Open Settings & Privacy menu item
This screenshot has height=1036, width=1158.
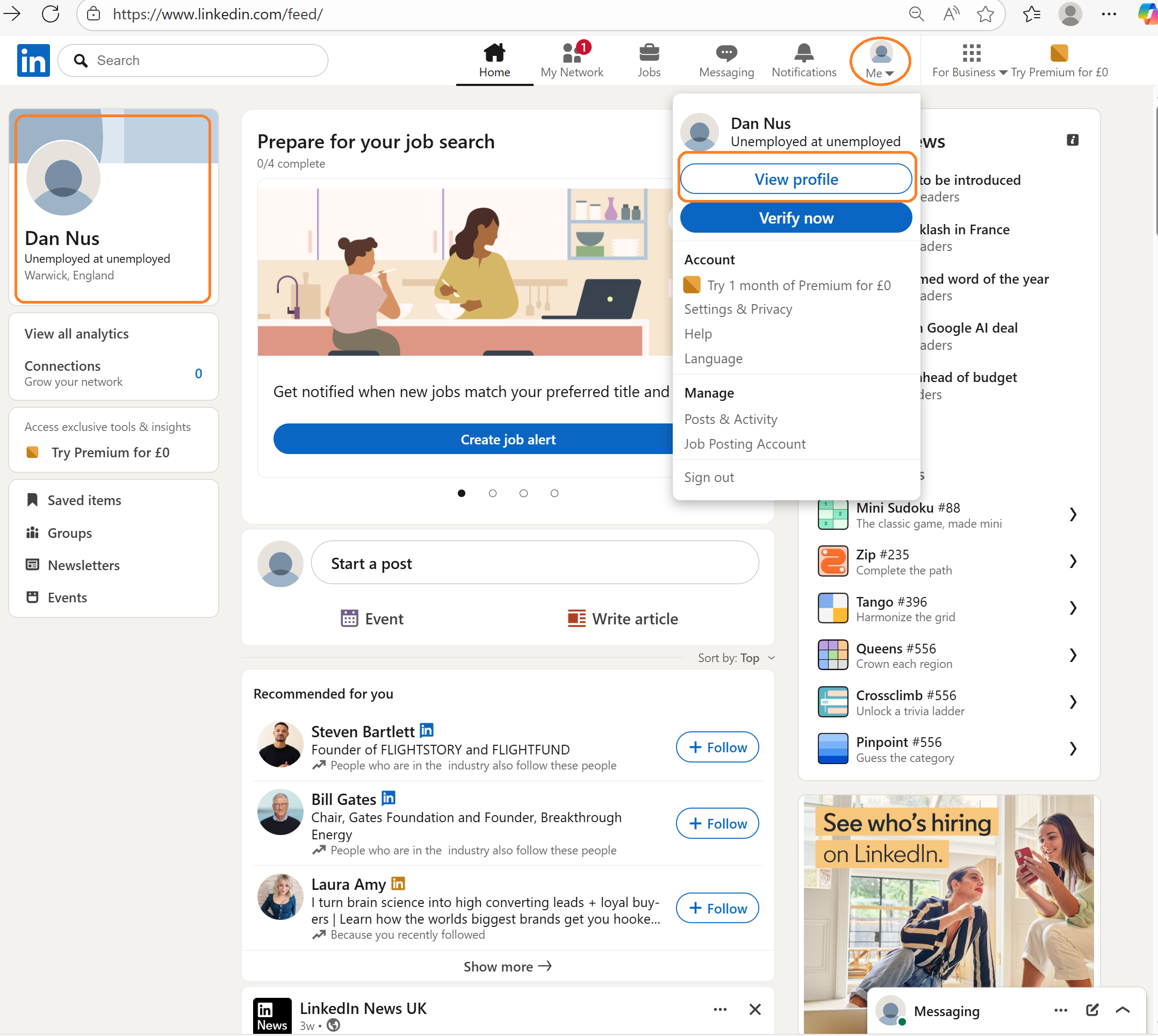738,309
